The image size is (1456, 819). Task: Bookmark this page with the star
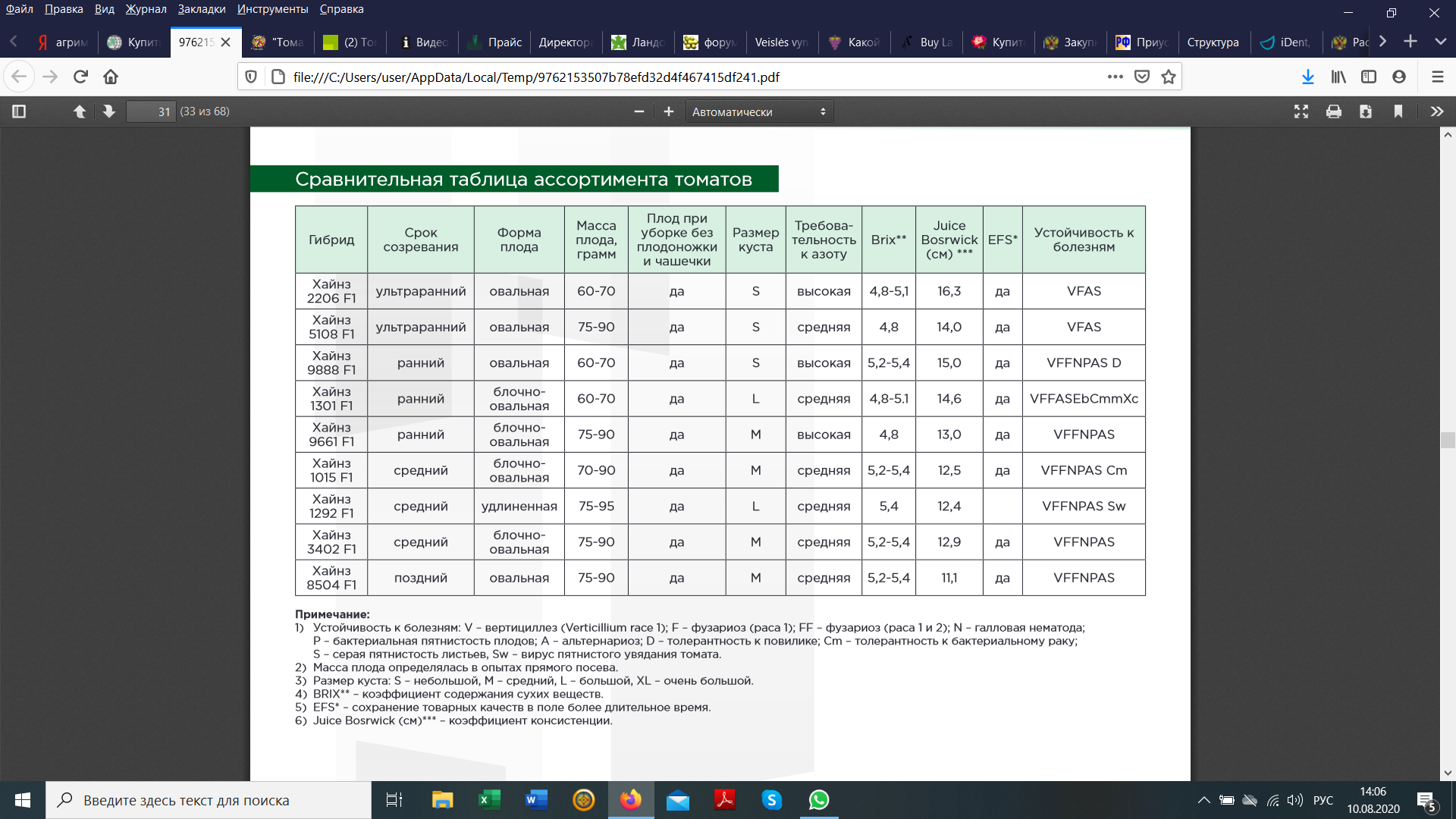(1169, 77)
